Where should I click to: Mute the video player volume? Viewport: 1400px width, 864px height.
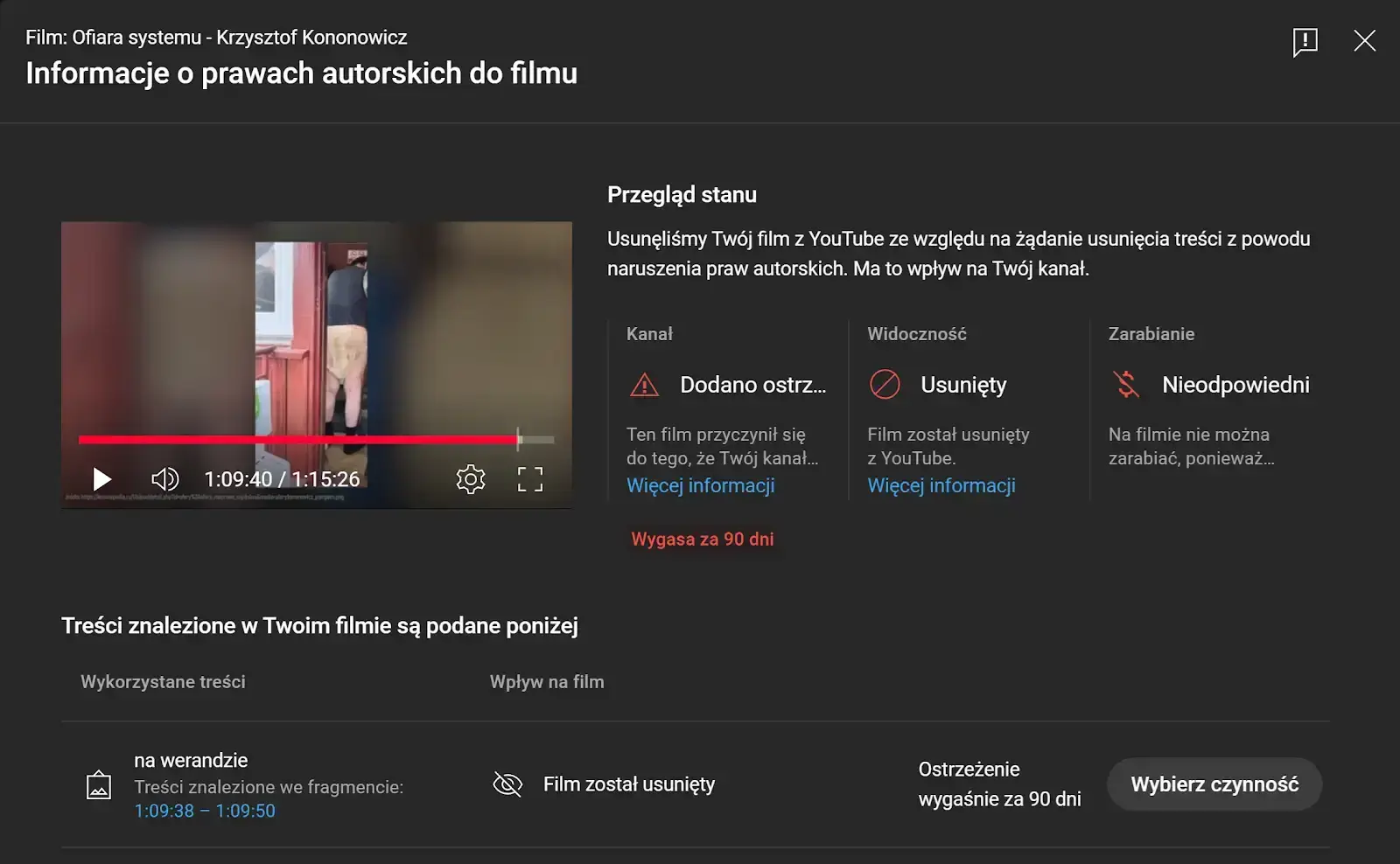[x=166, y=478]
